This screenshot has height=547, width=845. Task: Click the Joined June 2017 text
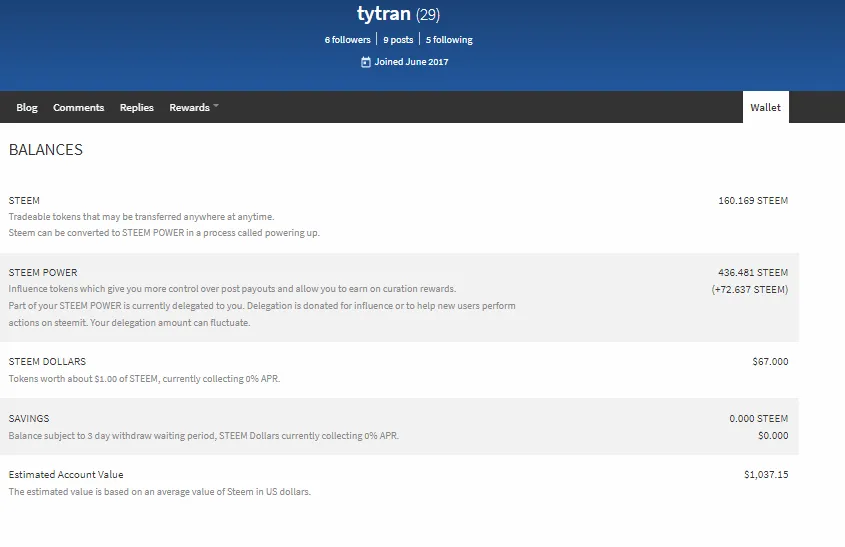coord(411,62)
